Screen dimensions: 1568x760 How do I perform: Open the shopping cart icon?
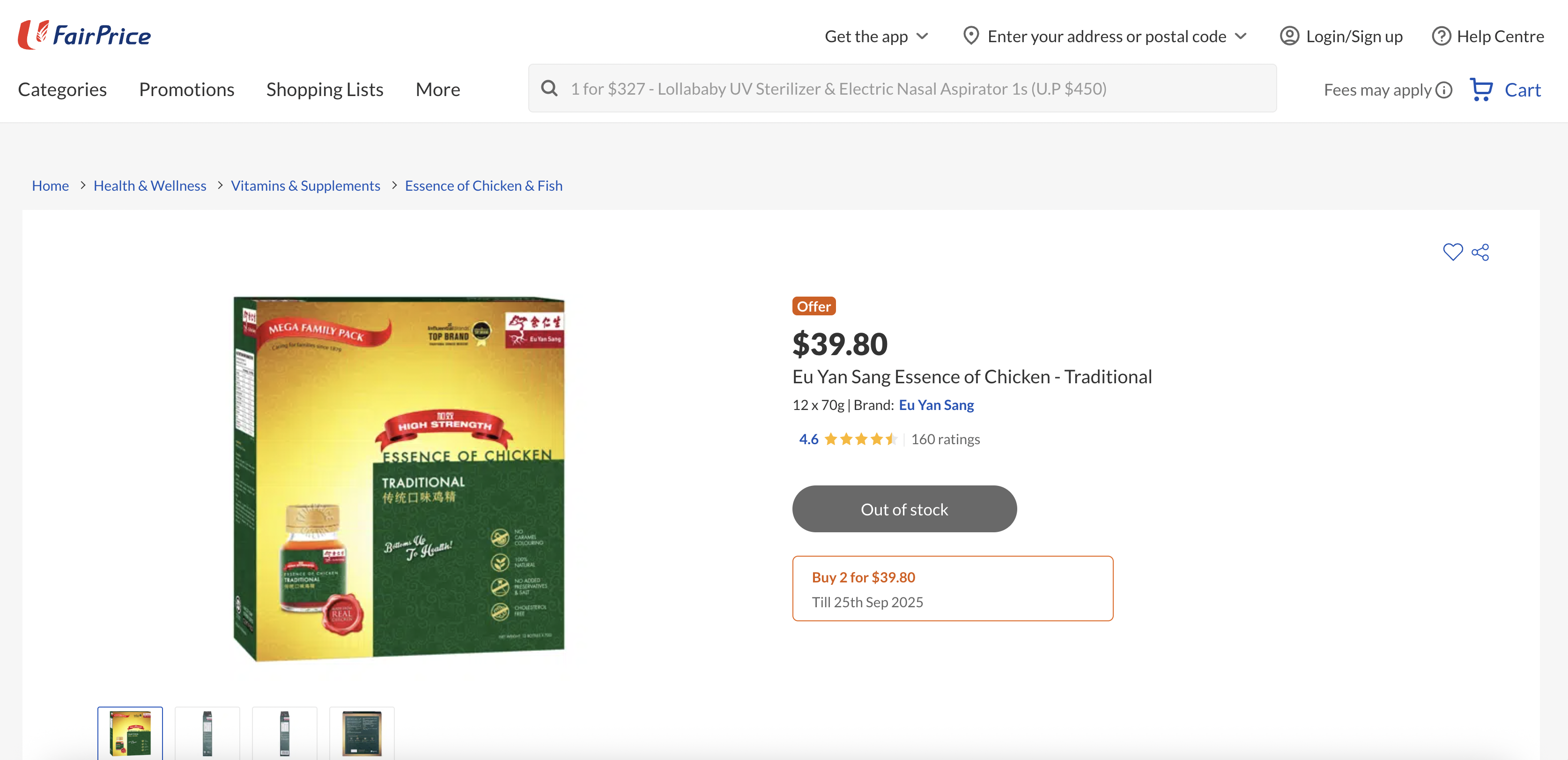tap(1481, 89)
